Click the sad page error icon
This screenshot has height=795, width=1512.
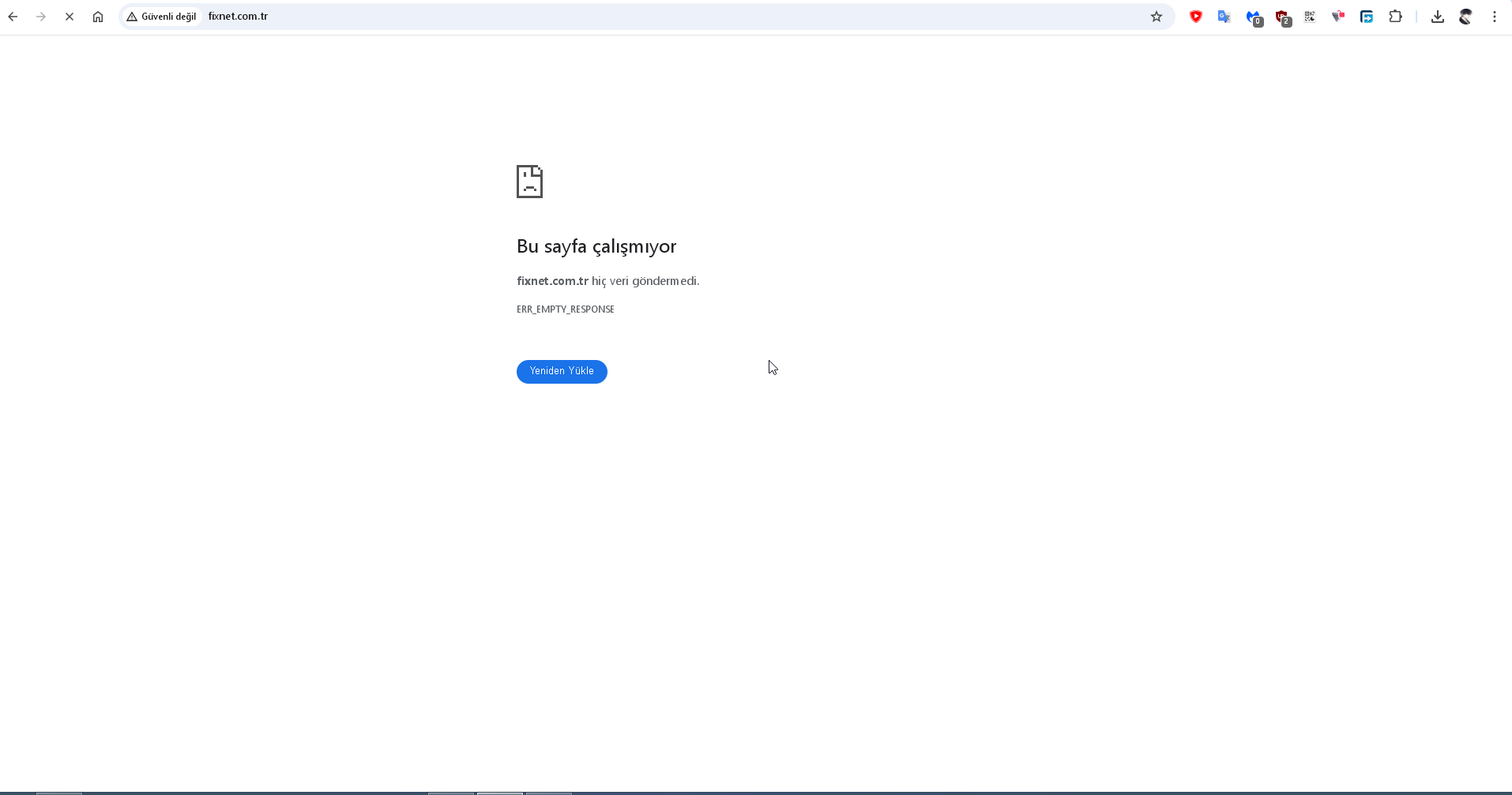pyautogui.click(x=529, y=182)
